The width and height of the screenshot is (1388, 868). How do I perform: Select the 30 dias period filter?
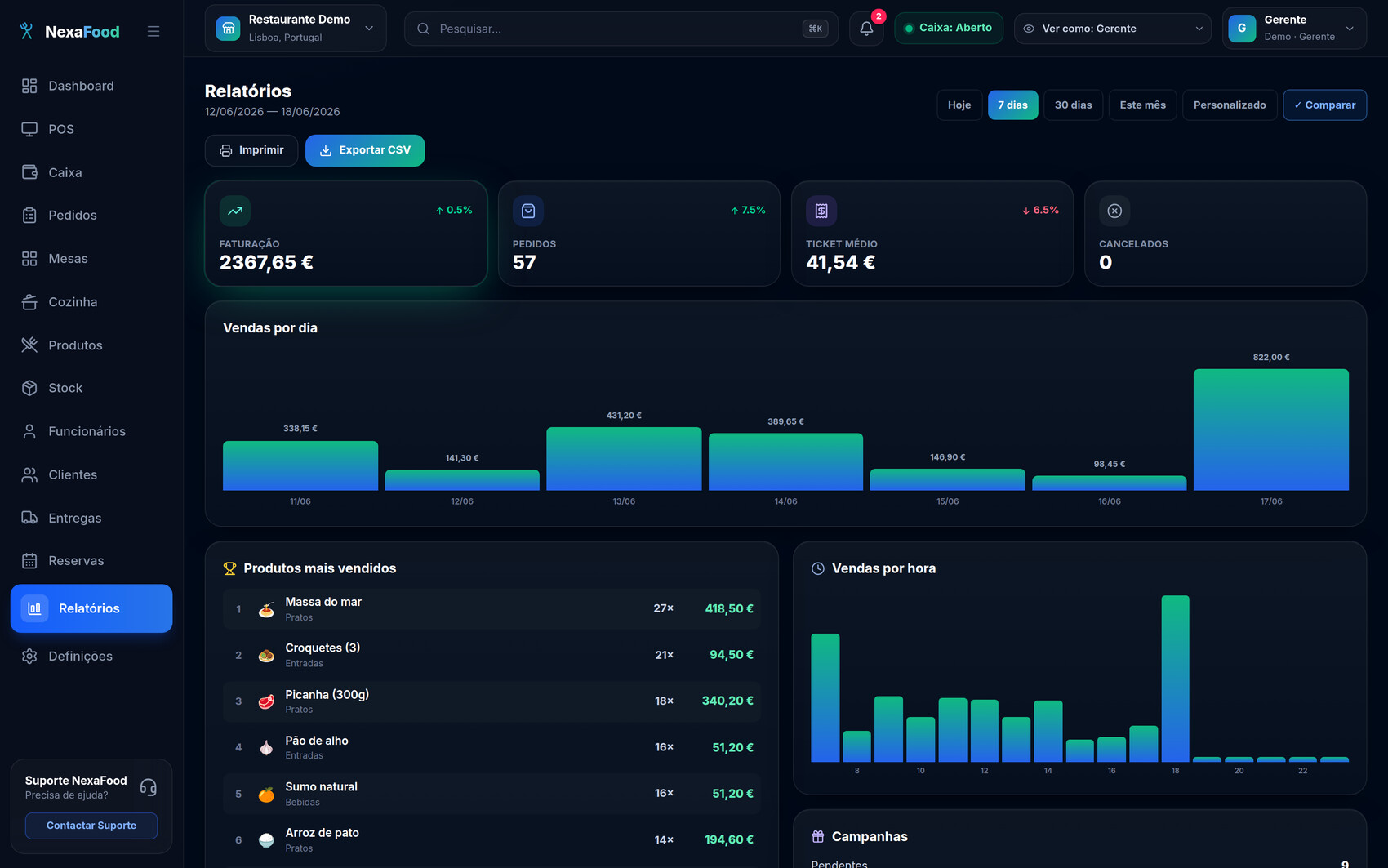1073,105
